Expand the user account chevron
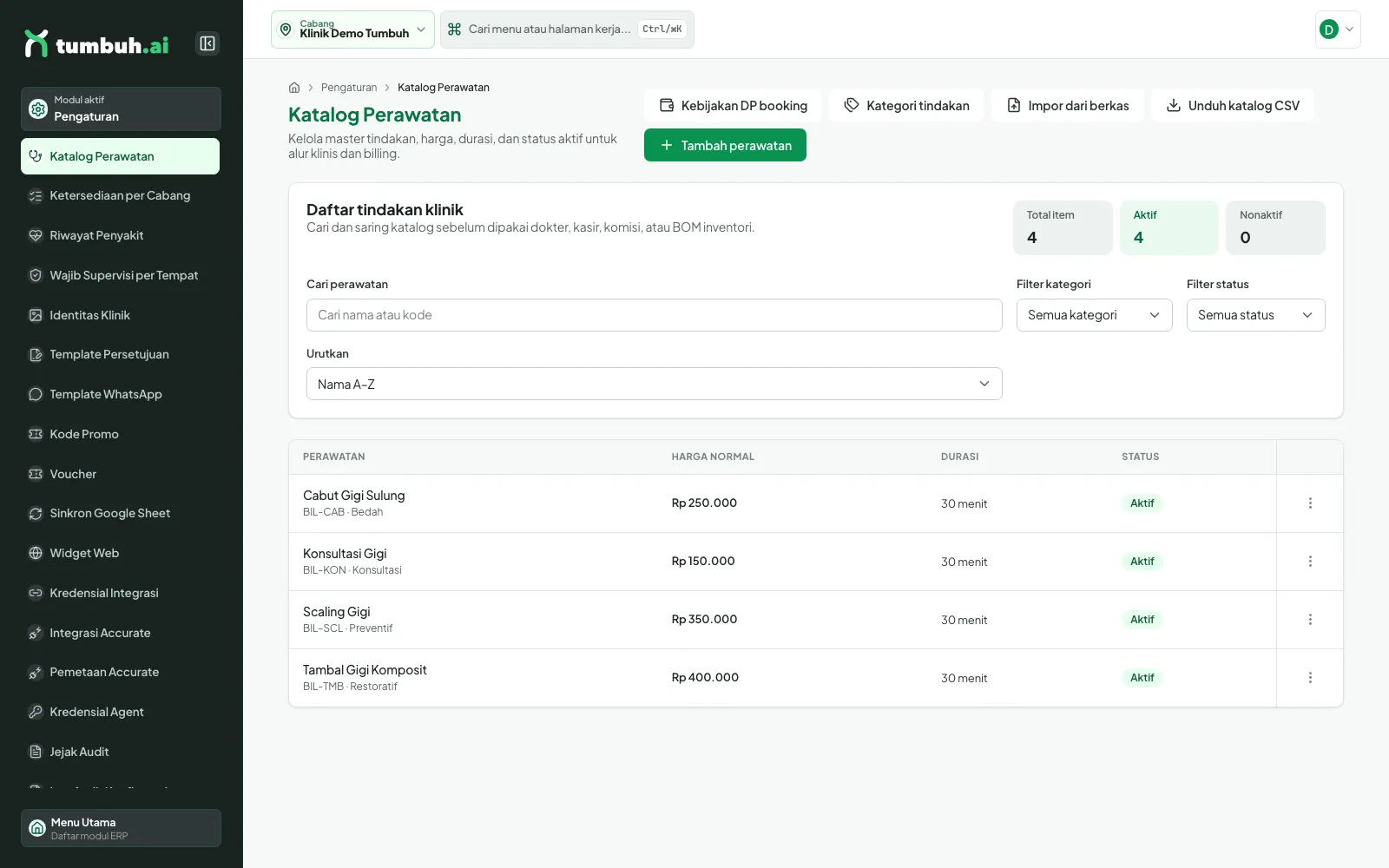This screenshot has width=1389, height=868. click(x=1349, y=30)
